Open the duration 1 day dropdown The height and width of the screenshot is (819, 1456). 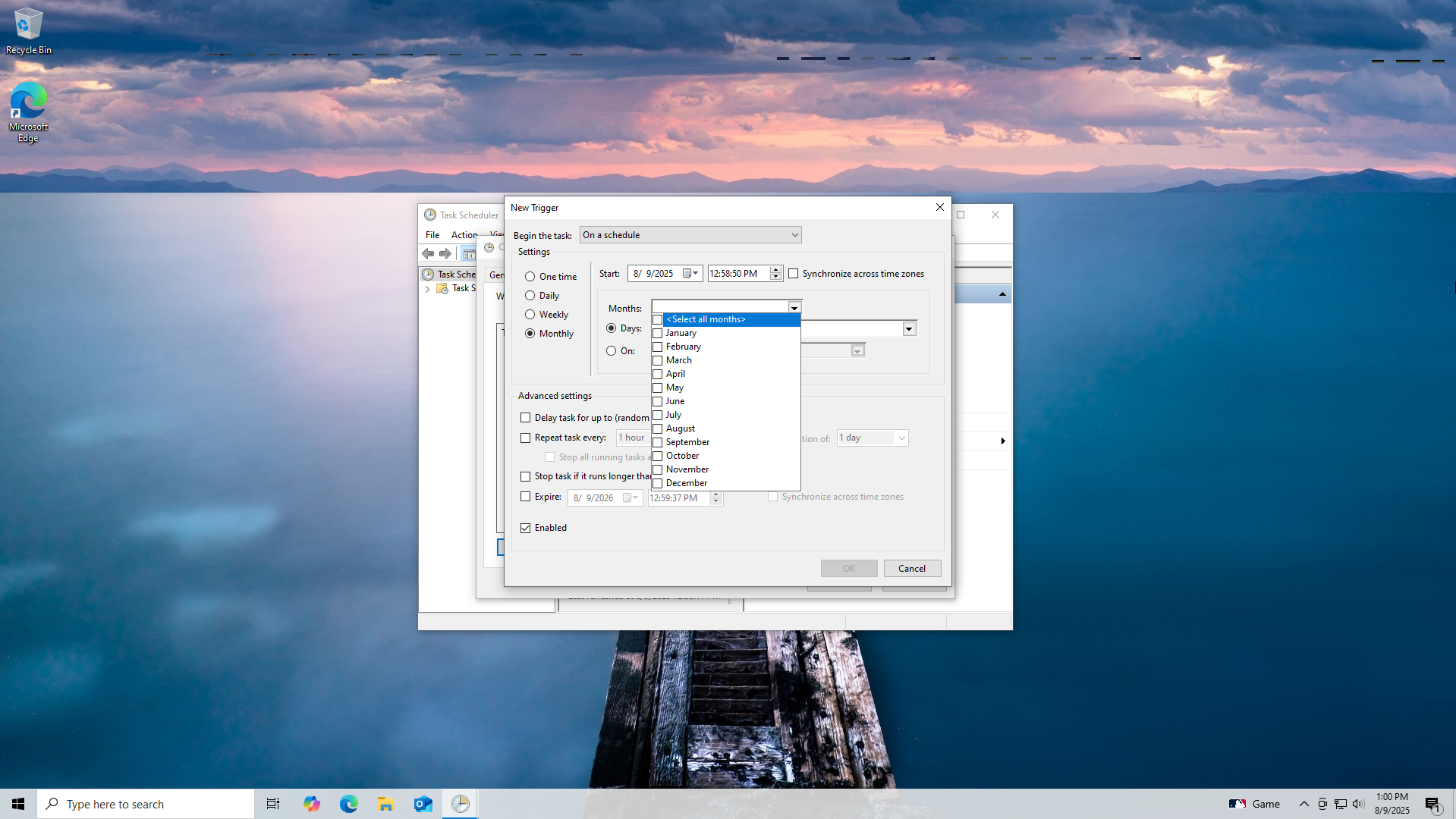[x=873, y=438]
